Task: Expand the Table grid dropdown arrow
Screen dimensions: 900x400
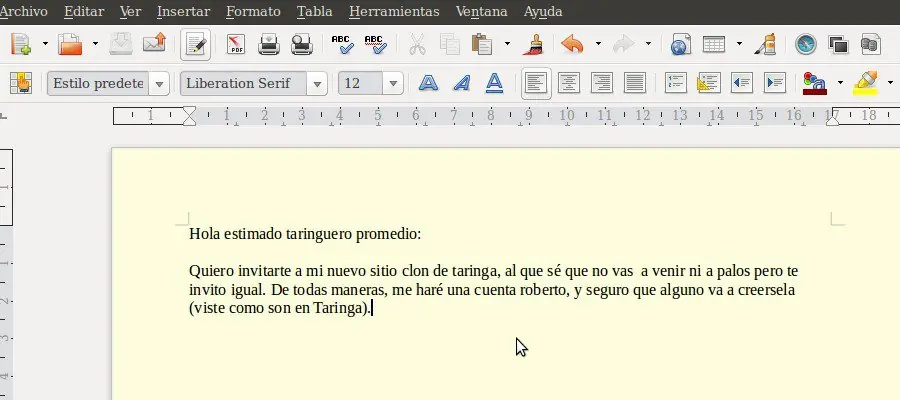Action: pyautogui.click(x=739, y=44)
